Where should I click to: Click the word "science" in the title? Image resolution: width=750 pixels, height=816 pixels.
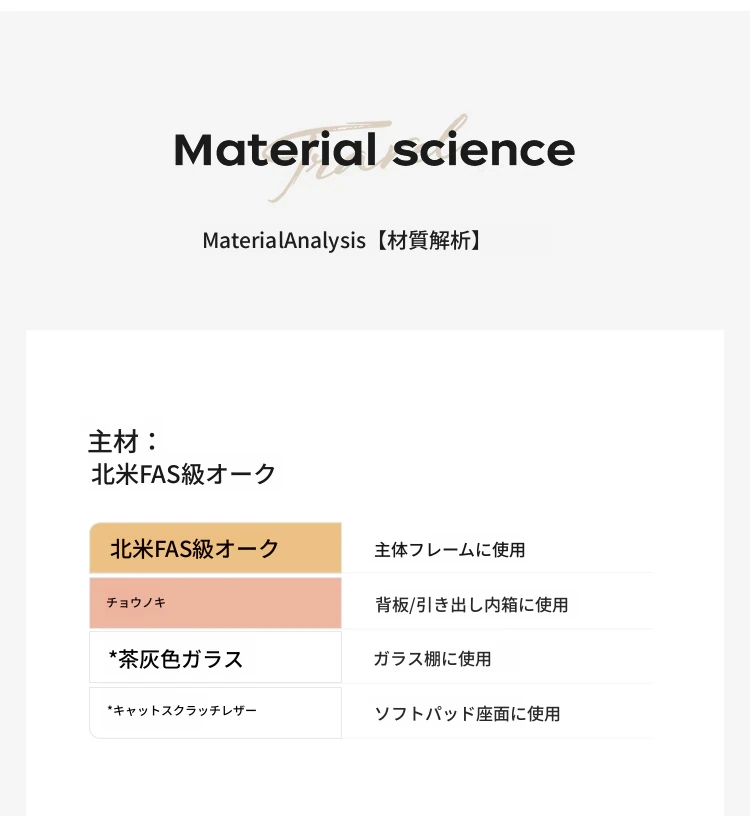click(x=484, y=150)
